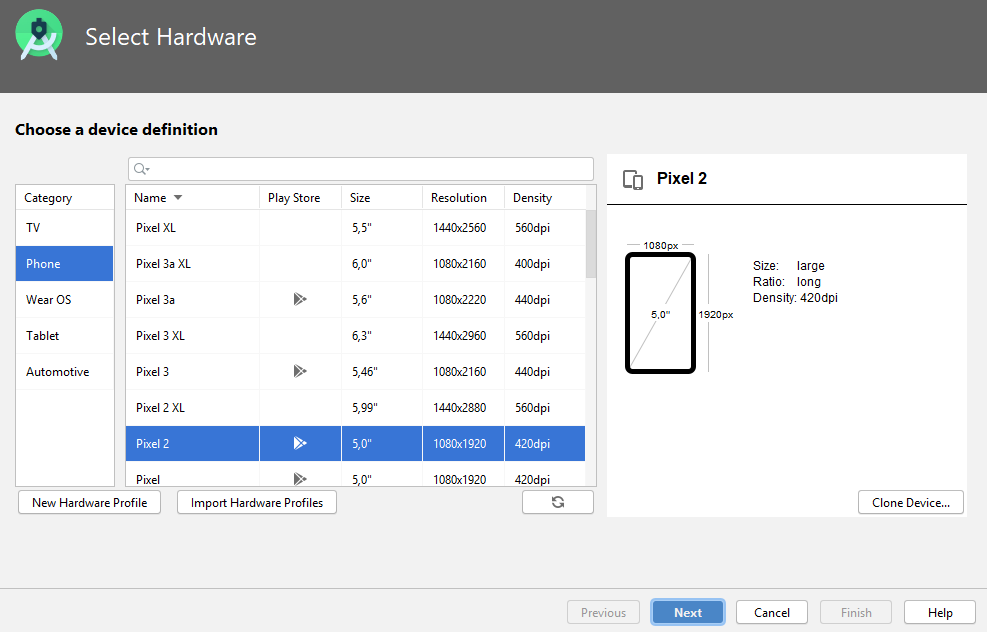The height and width of the screenshot is (632, 987).
Task: Click the highlighted Pixel 2 name cell
Action: tap(193, 443)
